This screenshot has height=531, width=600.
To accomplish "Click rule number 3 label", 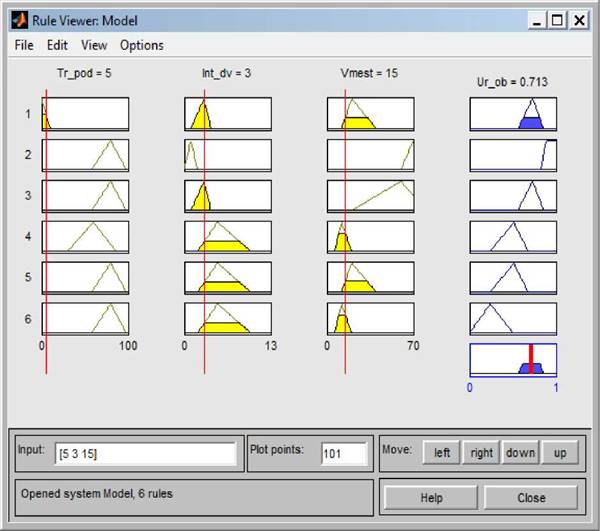I will tap(28, 195).
